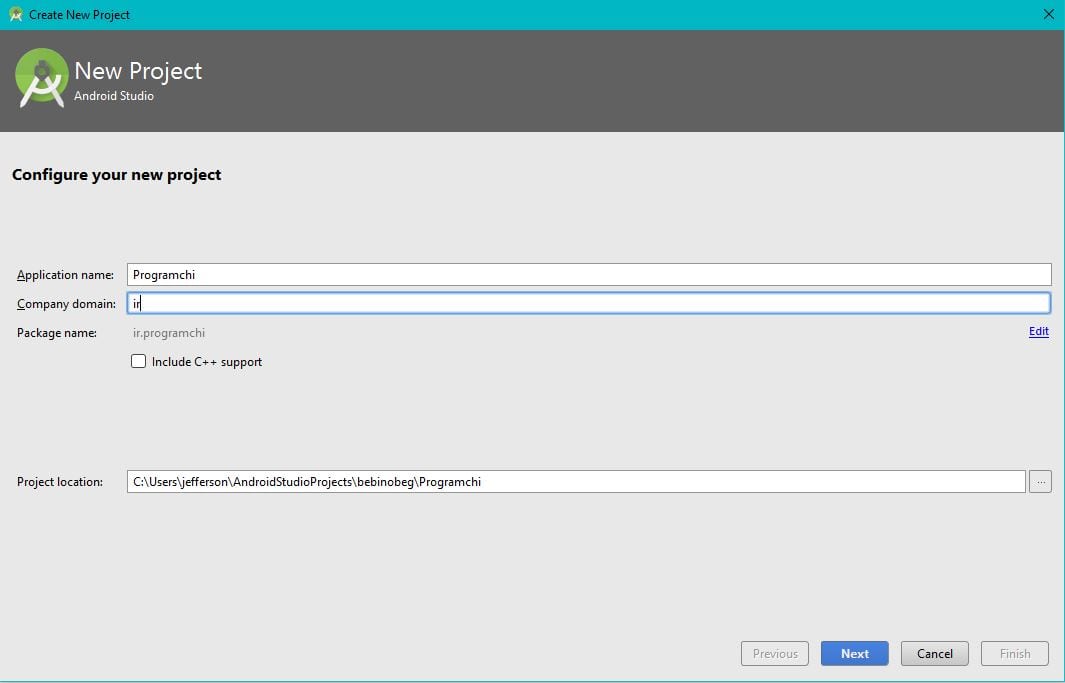The width and height of the screenshot is (1065, 683).
Task: Click the large Android Studio logo in header
Action: [41, 78]
